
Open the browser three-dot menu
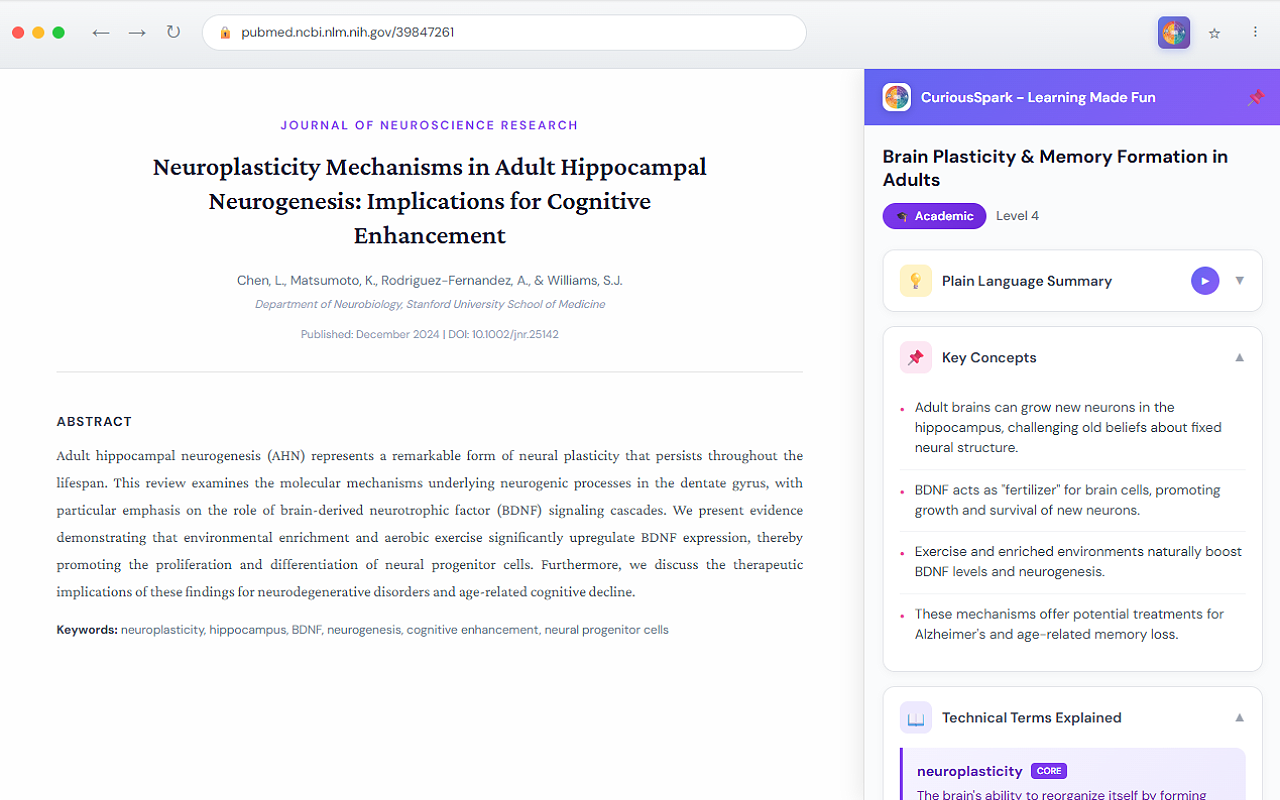(x=1255, y=32)
